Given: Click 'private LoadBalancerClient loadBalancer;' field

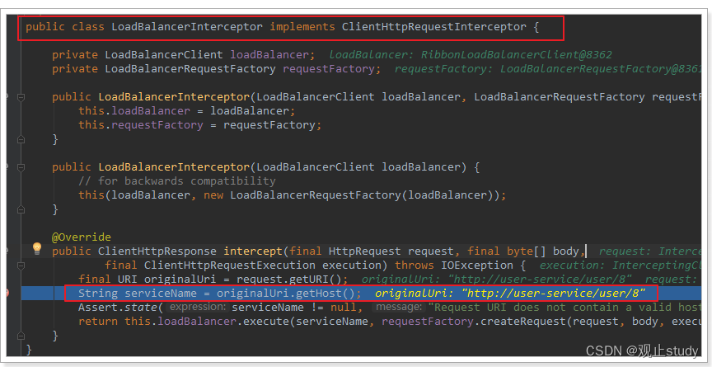Looking at the screenshot, I should (x=183, y=55).
